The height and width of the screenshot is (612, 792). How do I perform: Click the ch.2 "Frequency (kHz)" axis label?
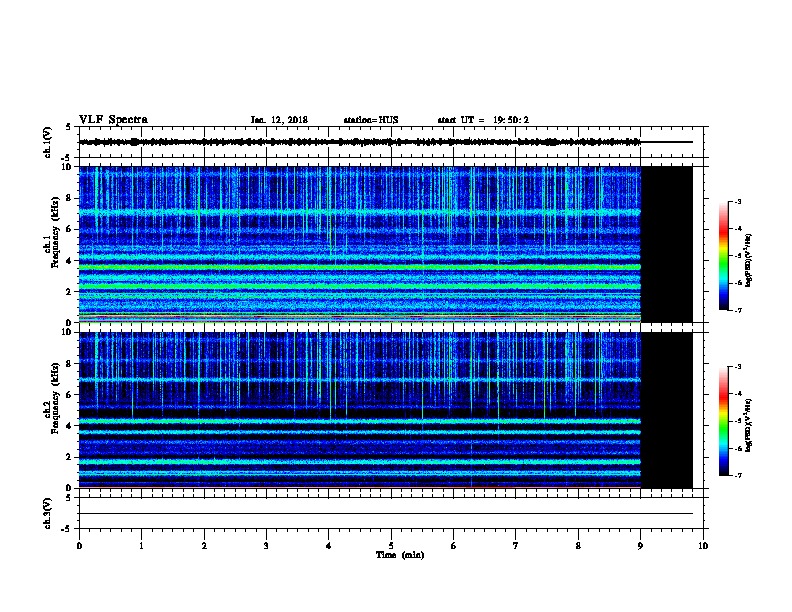(56, 398)
